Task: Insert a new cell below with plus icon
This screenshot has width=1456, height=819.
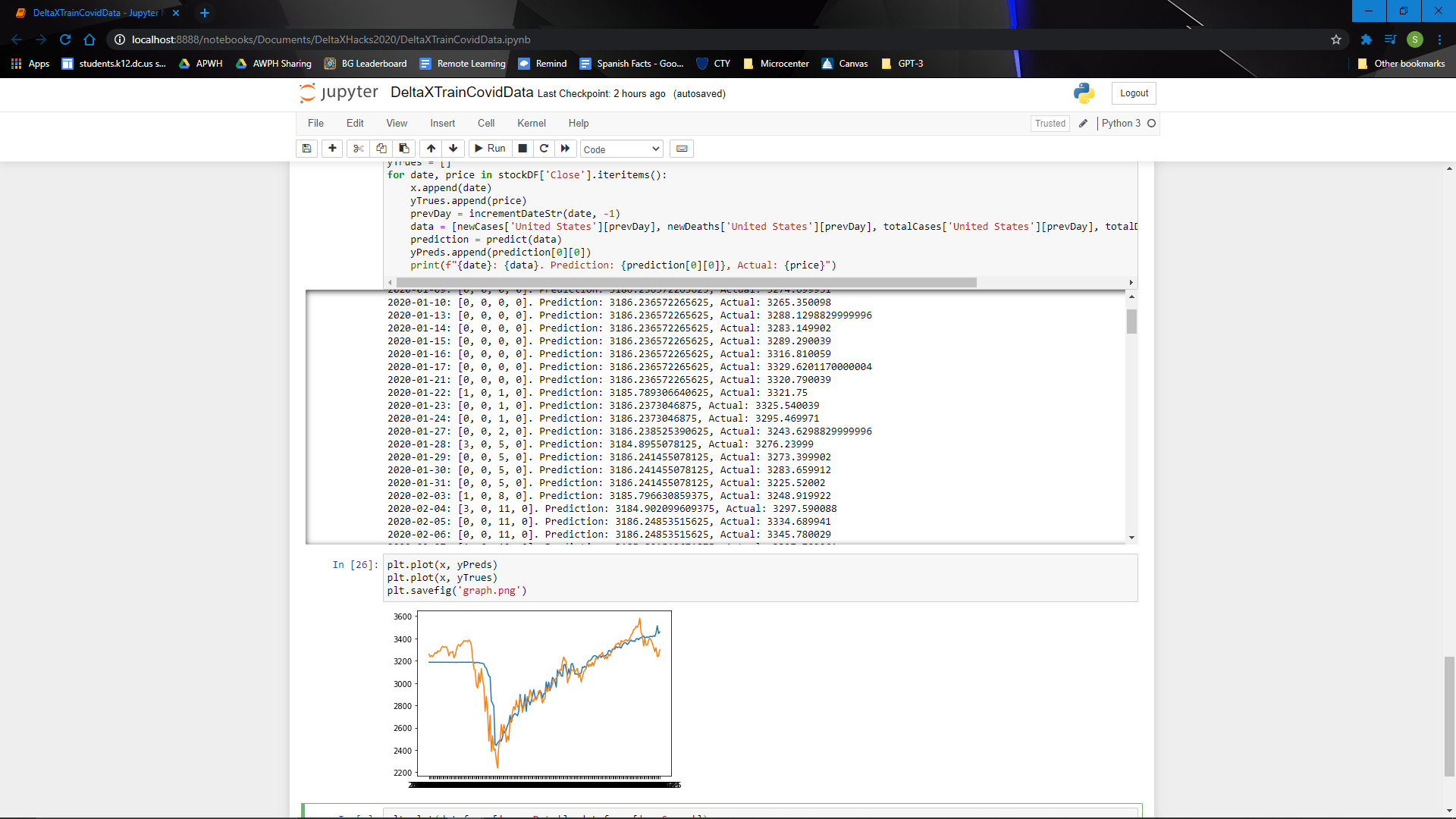Action: pyautogui.click(x=332, y=149)
